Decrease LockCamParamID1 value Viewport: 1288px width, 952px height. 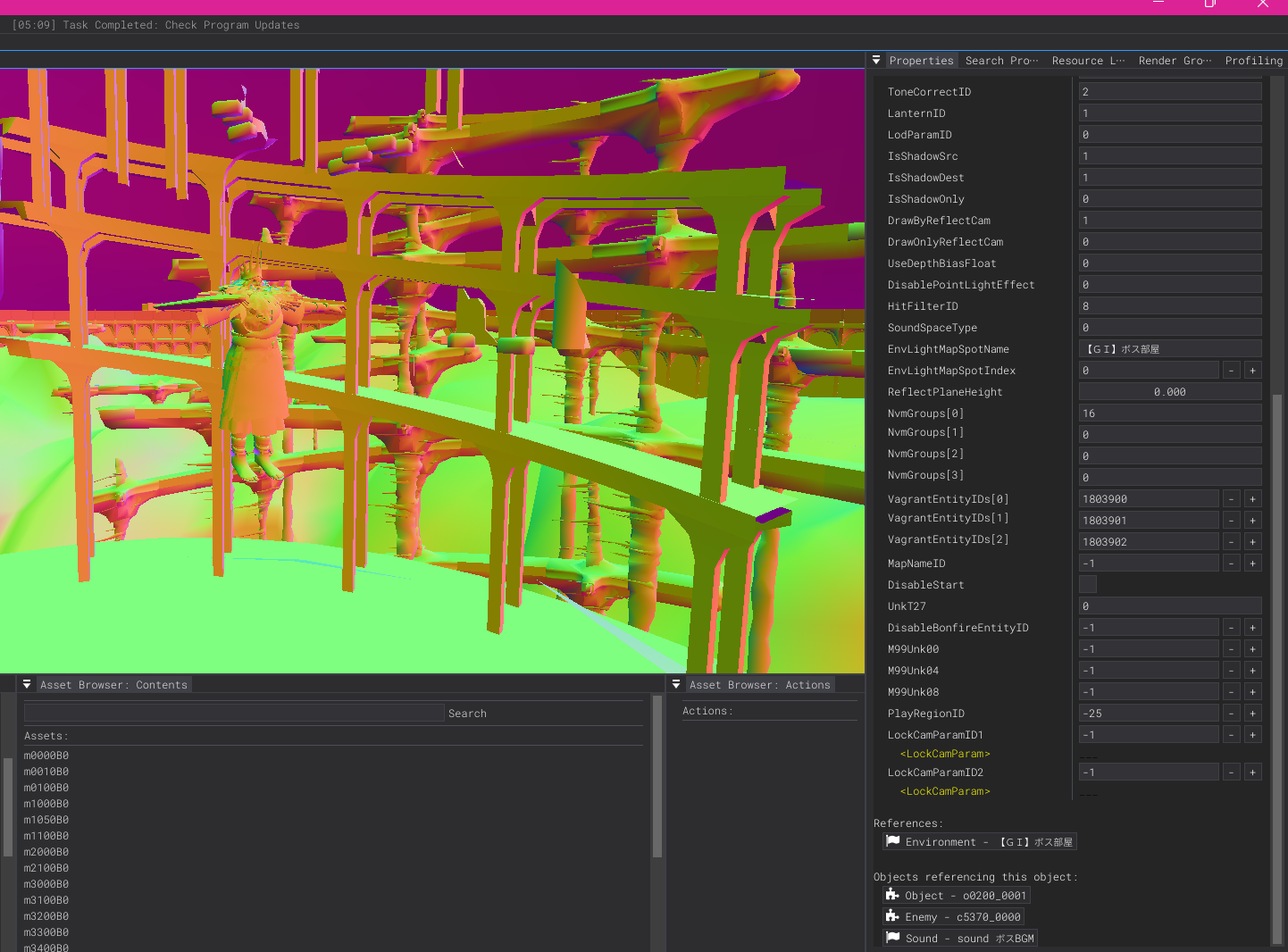pos(1232,734)
